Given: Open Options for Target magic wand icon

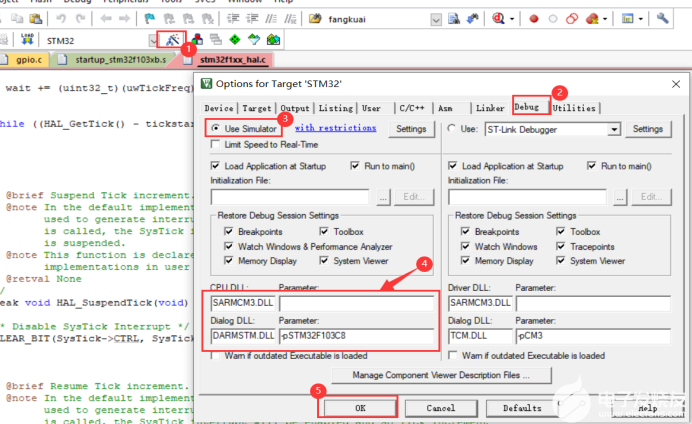Looking at the screenshot, I should pyautogui.click(x=172, y=40).
